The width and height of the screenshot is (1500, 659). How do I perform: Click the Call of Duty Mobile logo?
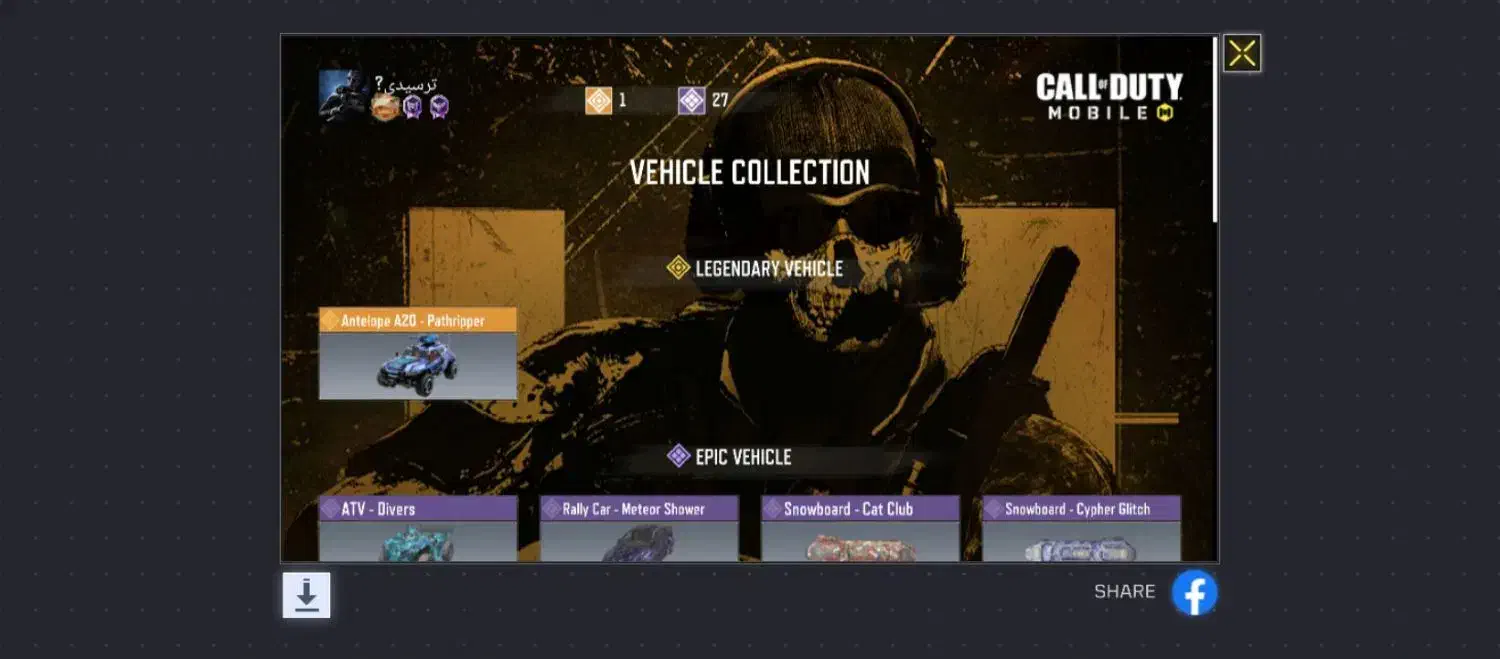tap(1109, 97)
